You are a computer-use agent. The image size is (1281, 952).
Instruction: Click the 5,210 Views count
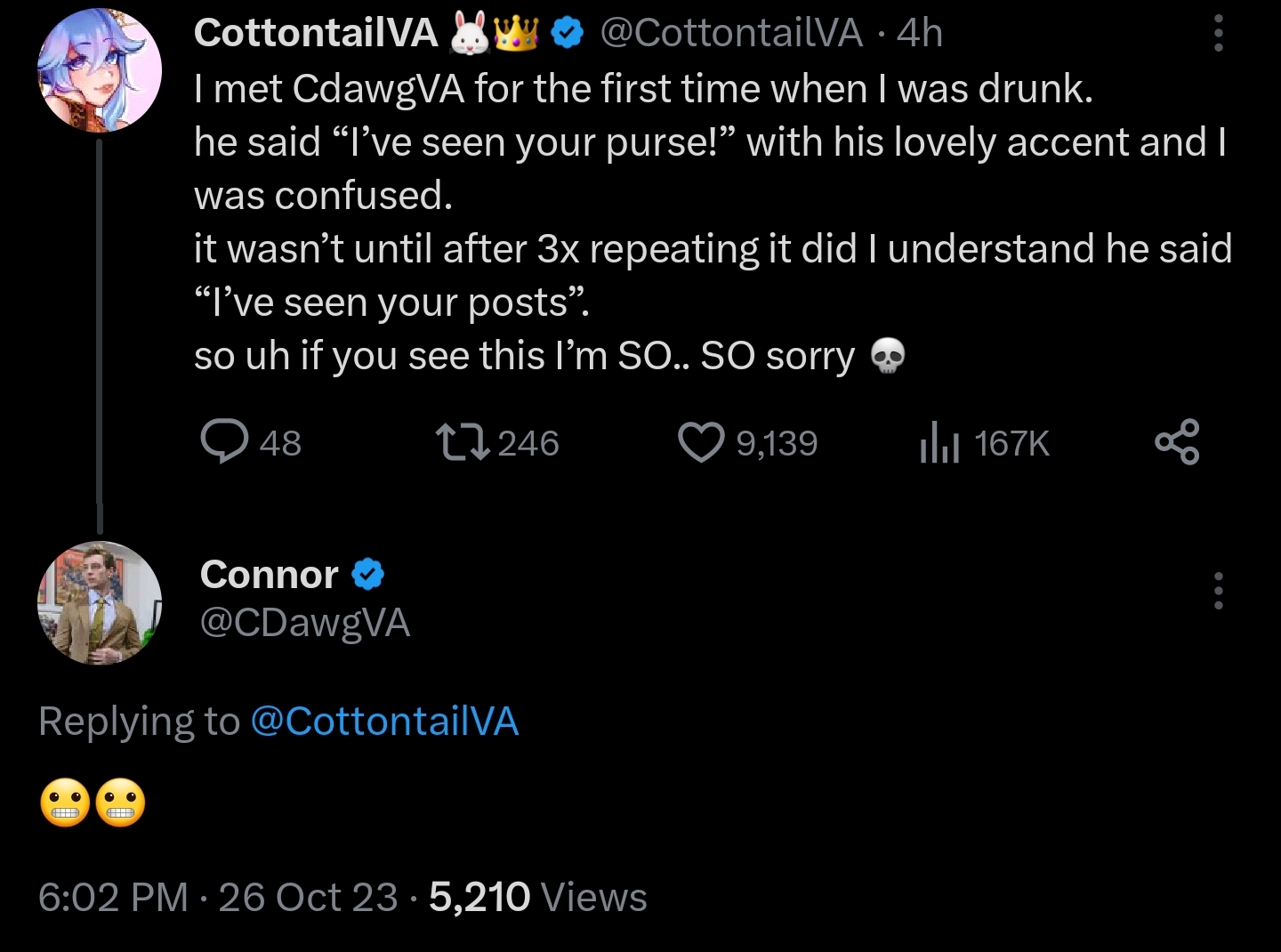coord(537,897)
